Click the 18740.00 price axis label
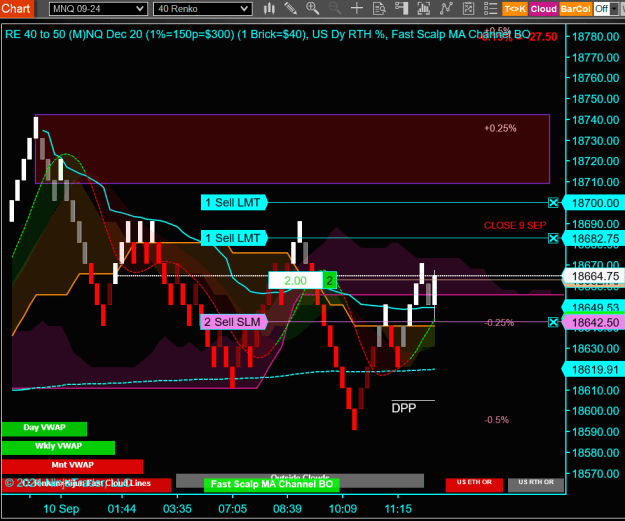The width and height of the screenshot is (625, 521). pyautogui.click(x=596, y=120)
